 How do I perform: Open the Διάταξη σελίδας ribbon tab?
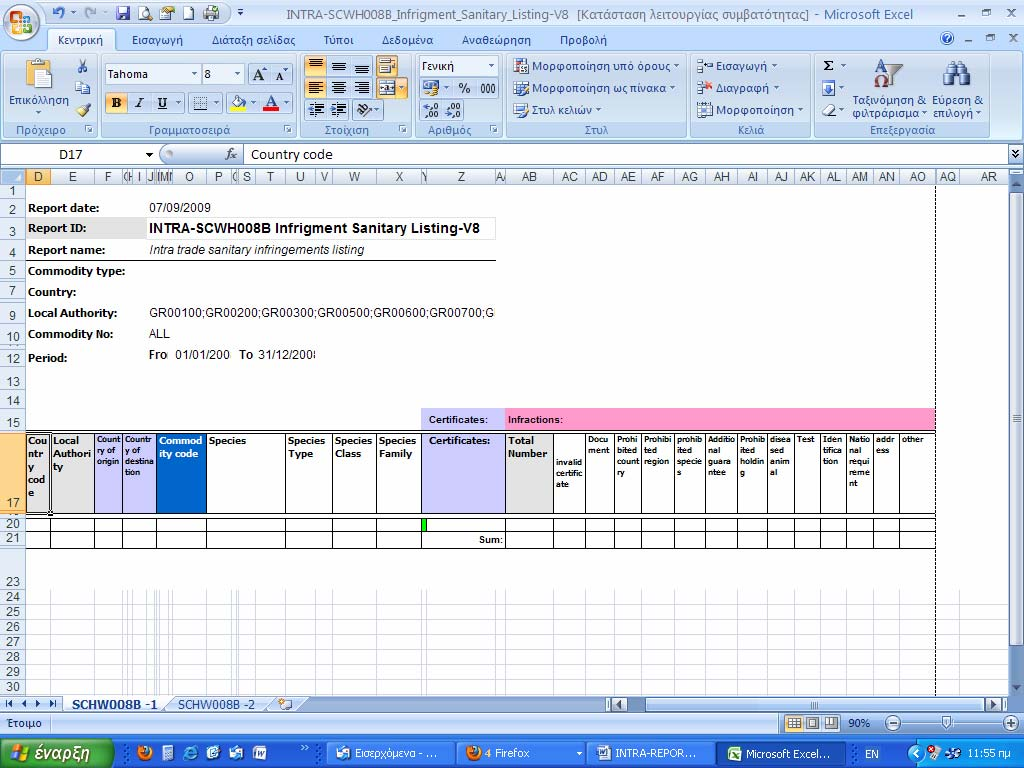tap(253, 40)
